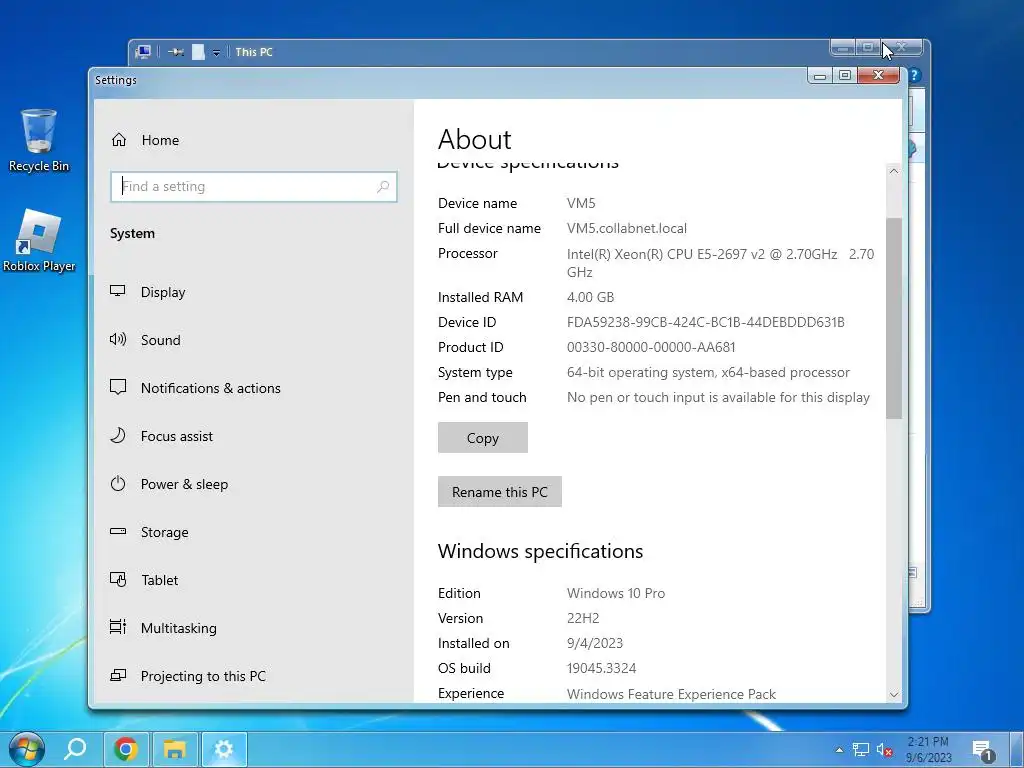Click the System type value text
Screen dimensions: 1024x768
coord(709,372)
